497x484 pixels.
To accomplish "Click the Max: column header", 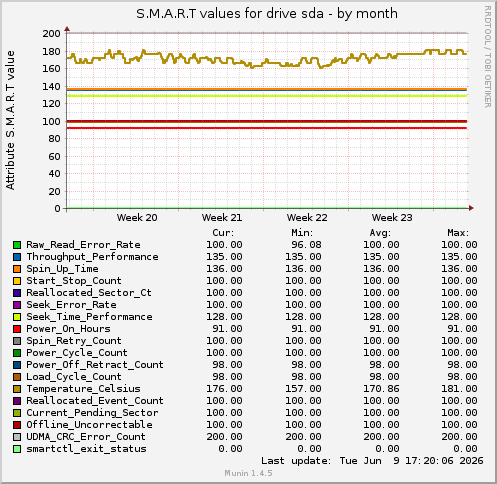I will tap(458, 233).
